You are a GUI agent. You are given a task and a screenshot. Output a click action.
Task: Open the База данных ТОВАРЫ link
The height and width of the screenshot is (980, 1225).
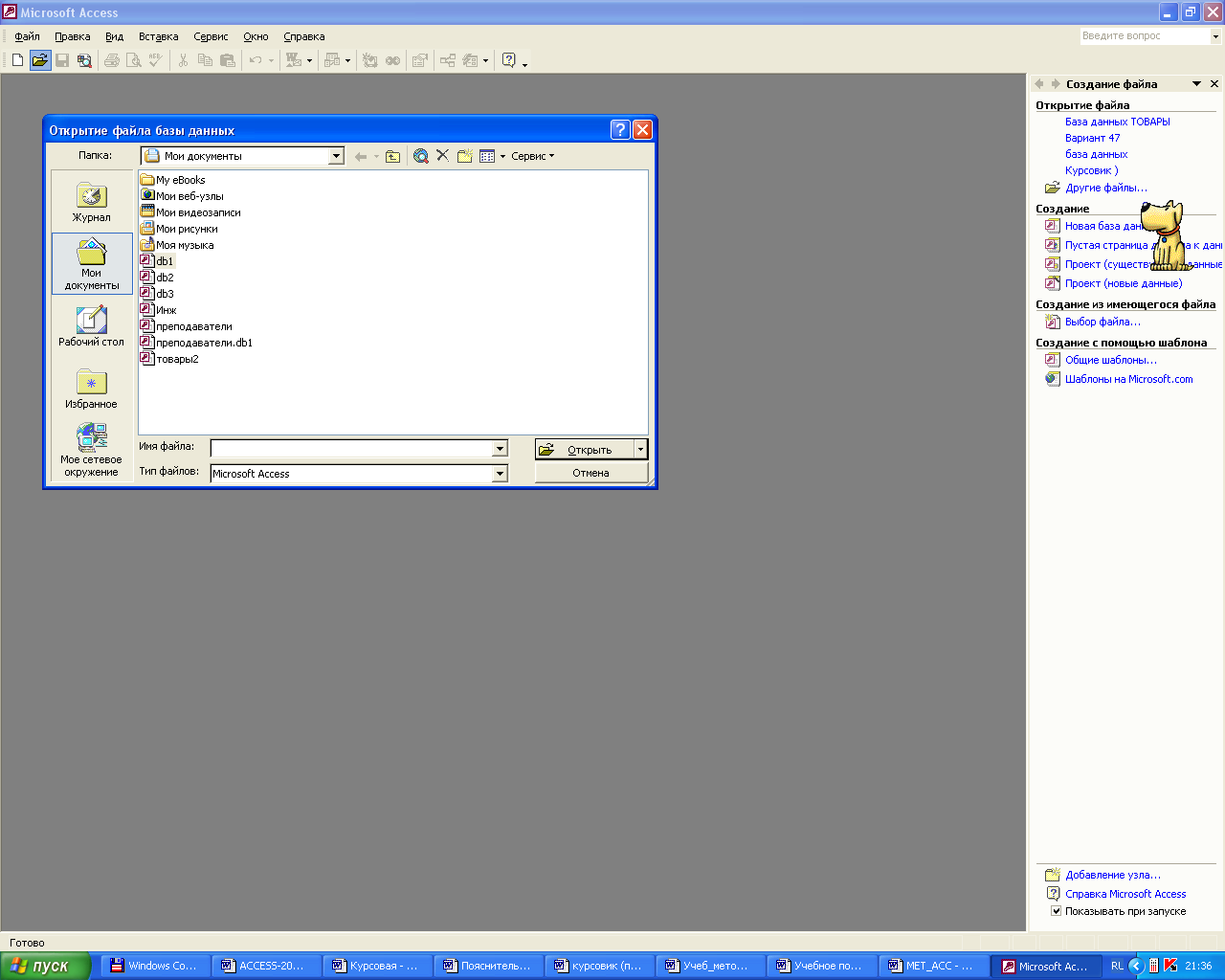point(1117,122)
